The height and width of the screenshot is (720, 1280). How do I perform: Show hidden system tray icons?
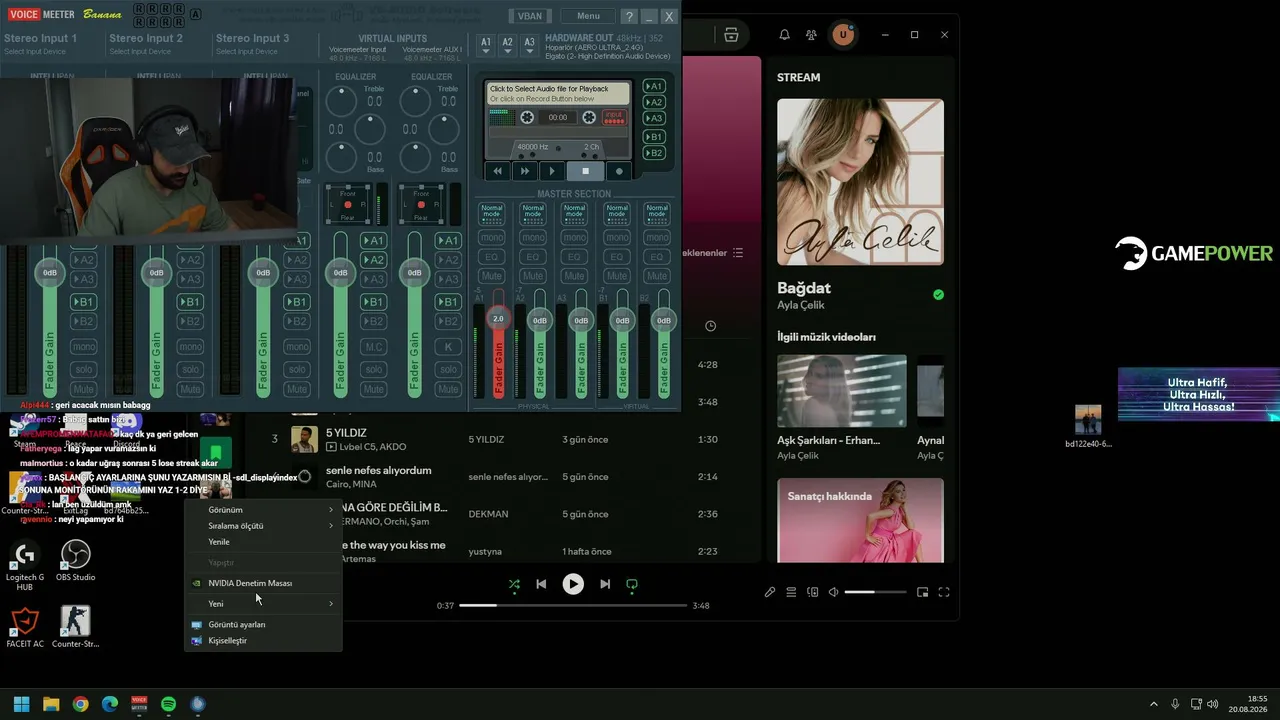coord(1153,704)
